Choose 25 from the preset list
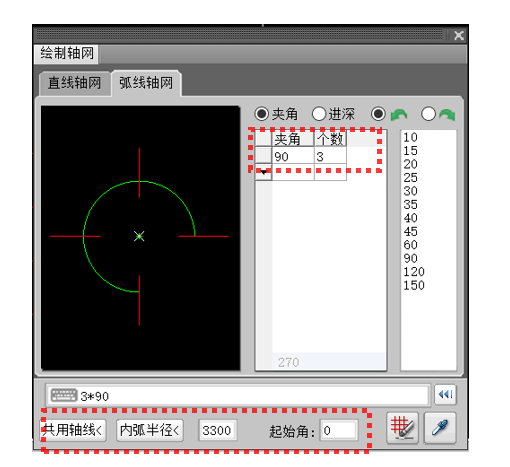510x467 pixels. pos(410,178)
